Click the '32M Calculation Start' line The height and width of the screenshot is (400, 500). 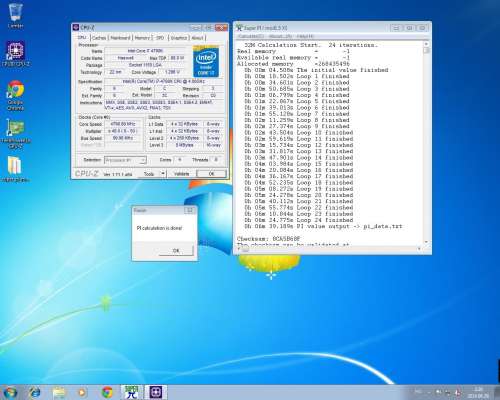[311, 45]
